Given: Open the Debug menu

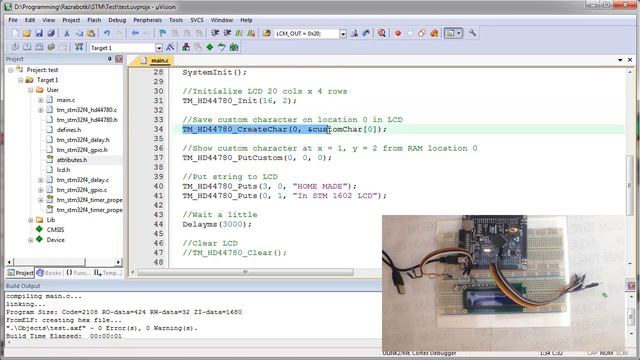Looking at the screenshot, I should (x=117, y=20).
